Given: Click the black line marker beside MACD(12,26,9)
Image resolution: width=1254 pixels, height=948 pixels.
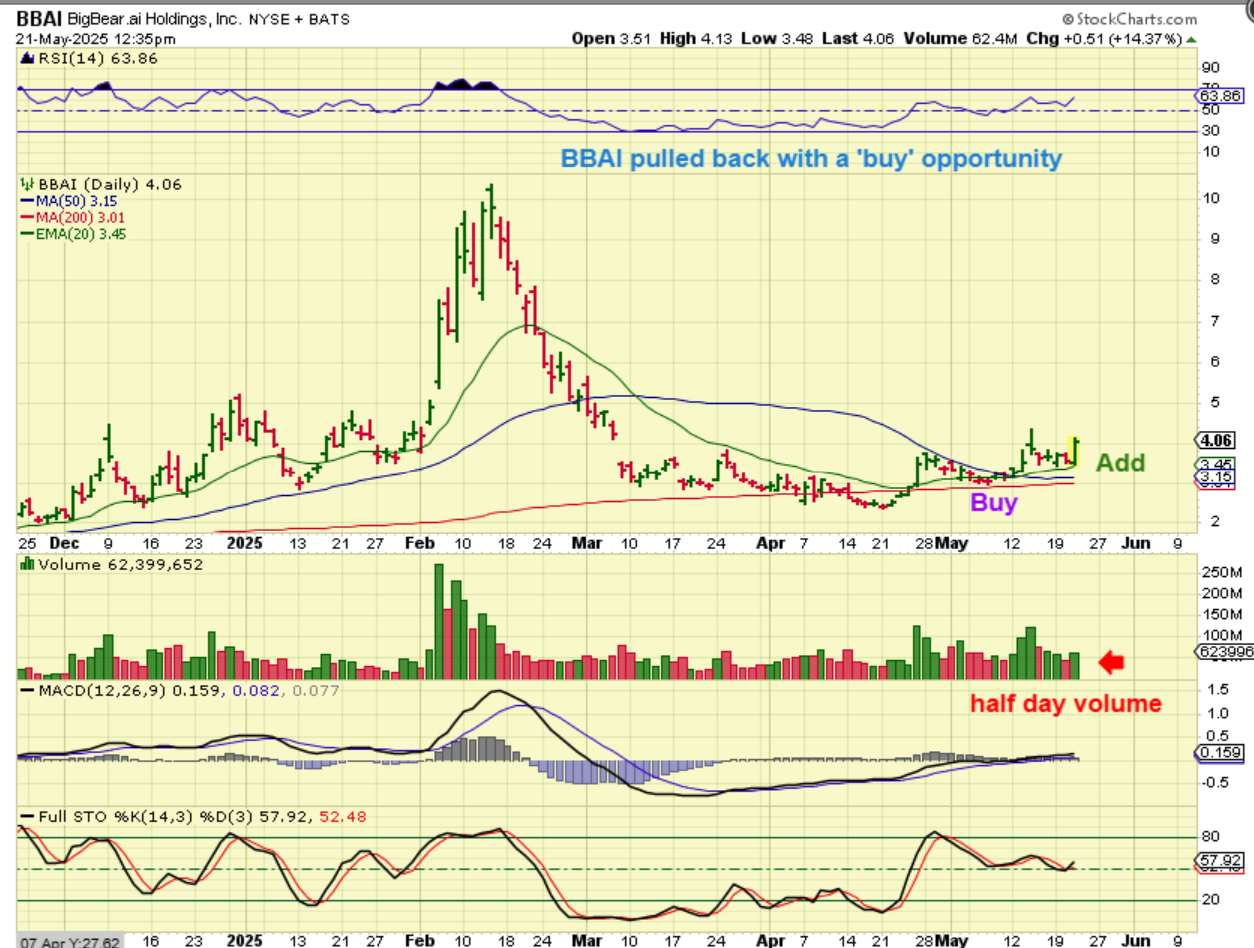Looking at the screenshot, I should (26, 690).
